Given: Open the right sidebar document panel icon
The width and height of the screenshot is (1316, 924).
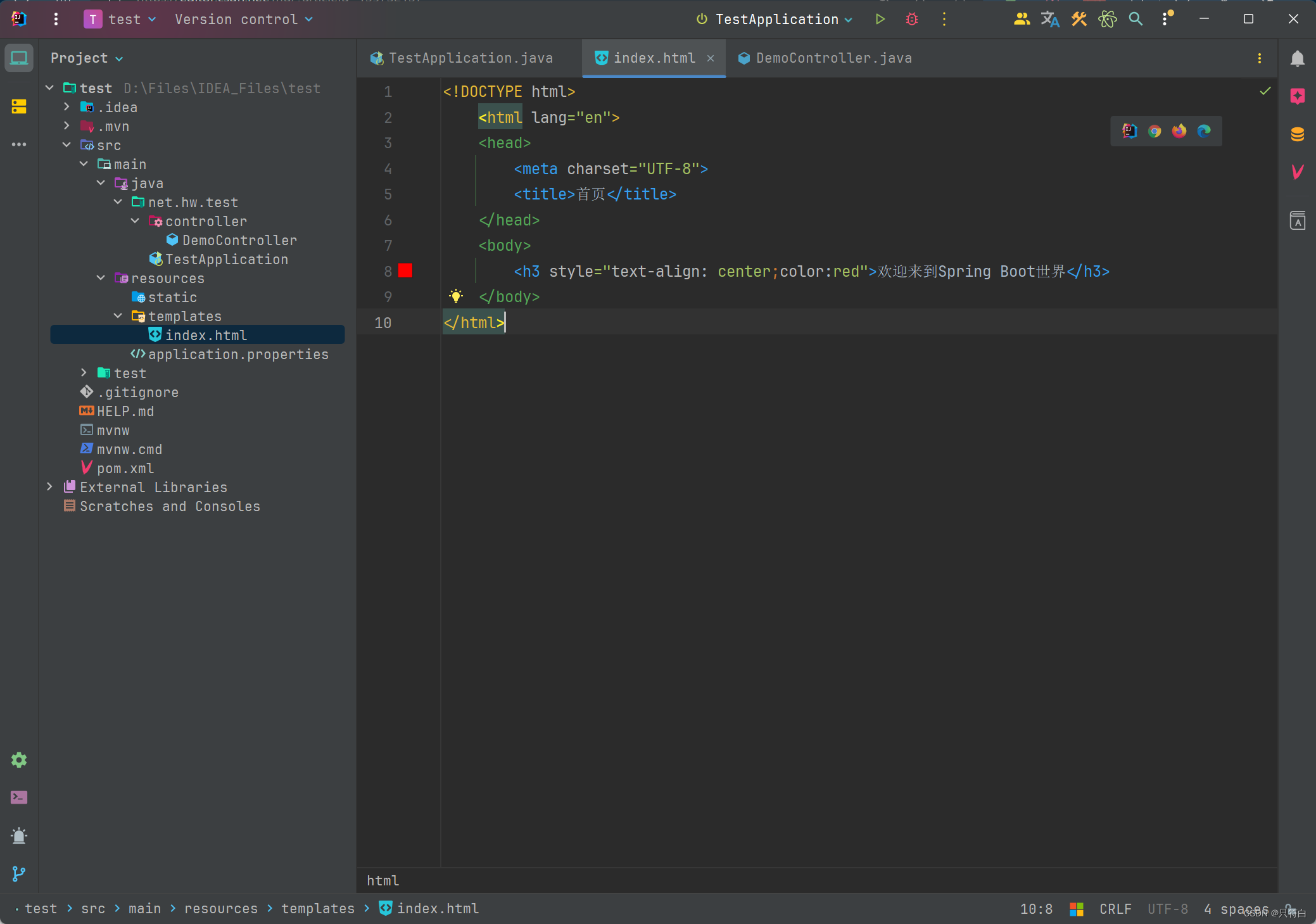Looking at the screenshot, I should (x=1297, y=220).
